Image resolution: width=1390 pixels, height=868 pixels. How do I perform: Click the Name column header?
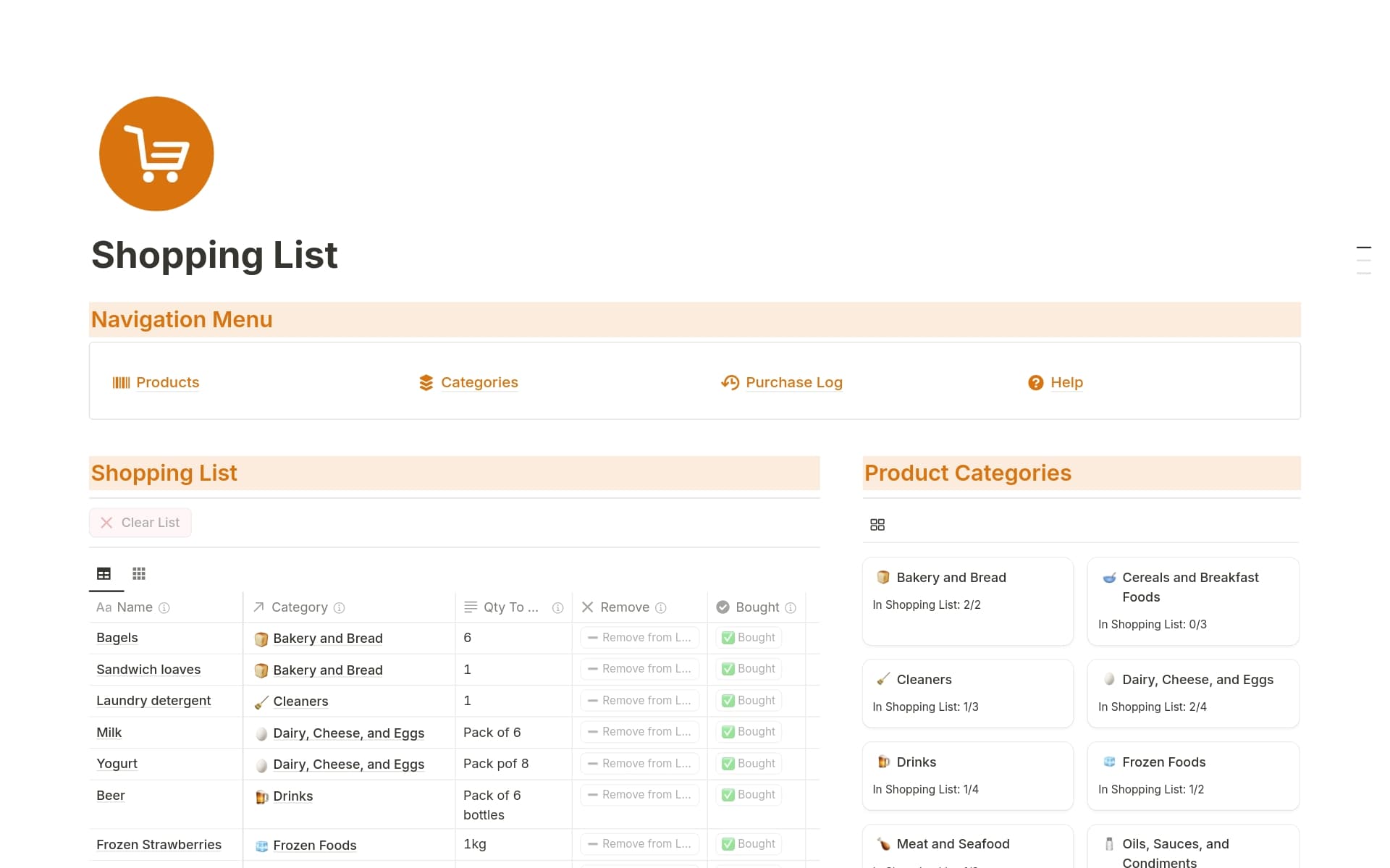[x=165, y=607]
